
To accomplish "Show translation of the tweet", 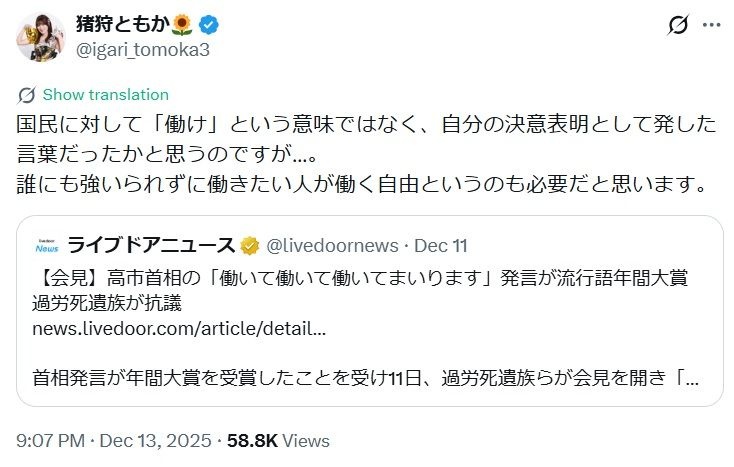I will [106, 95].
